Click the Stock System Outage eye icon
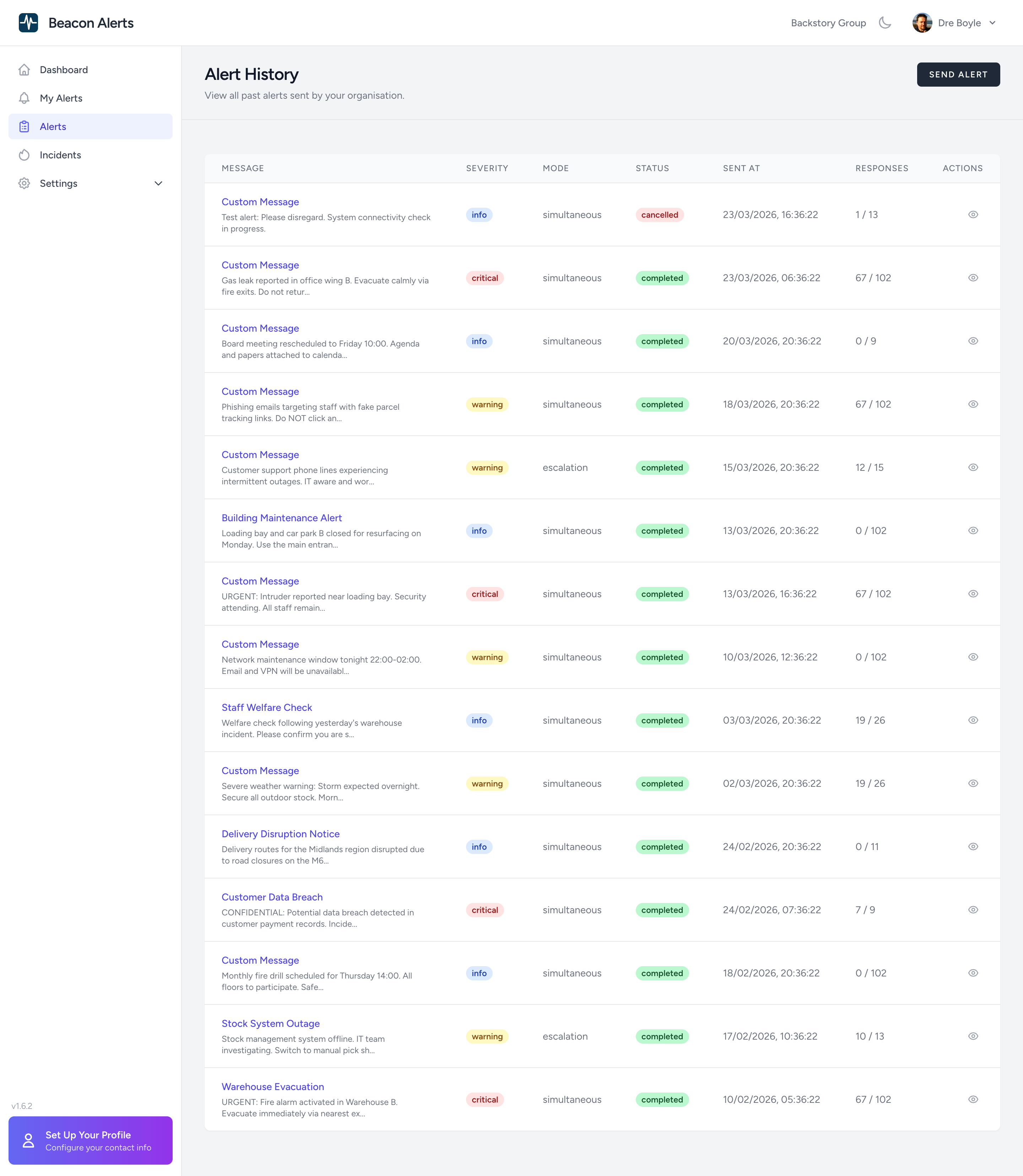This screenshot has height=1176, width=1023. 973,1036
